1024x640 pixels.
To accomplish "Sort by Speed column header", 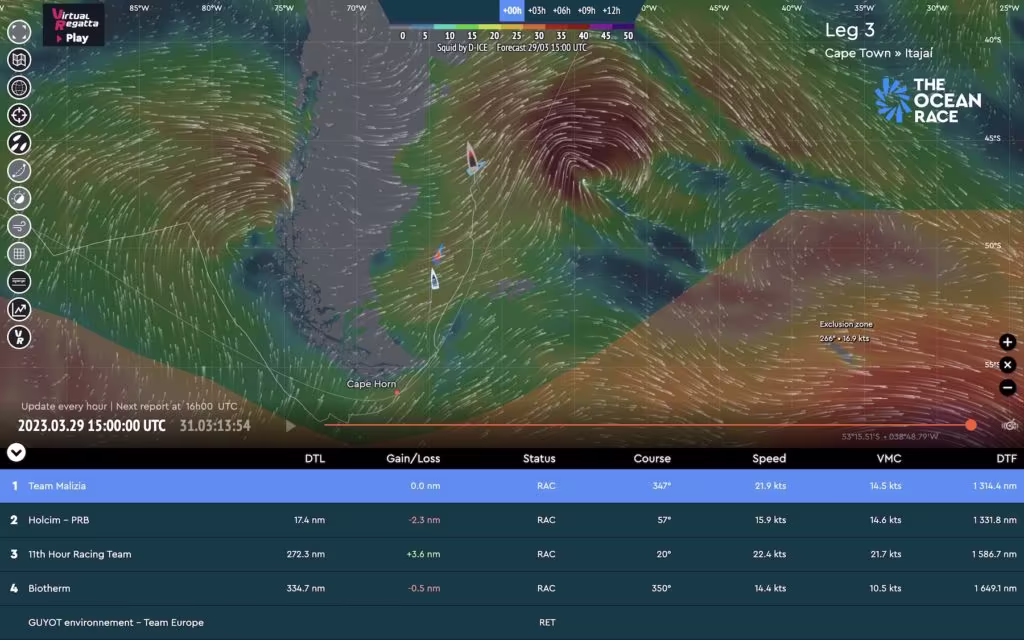I will tap(769, 458).
